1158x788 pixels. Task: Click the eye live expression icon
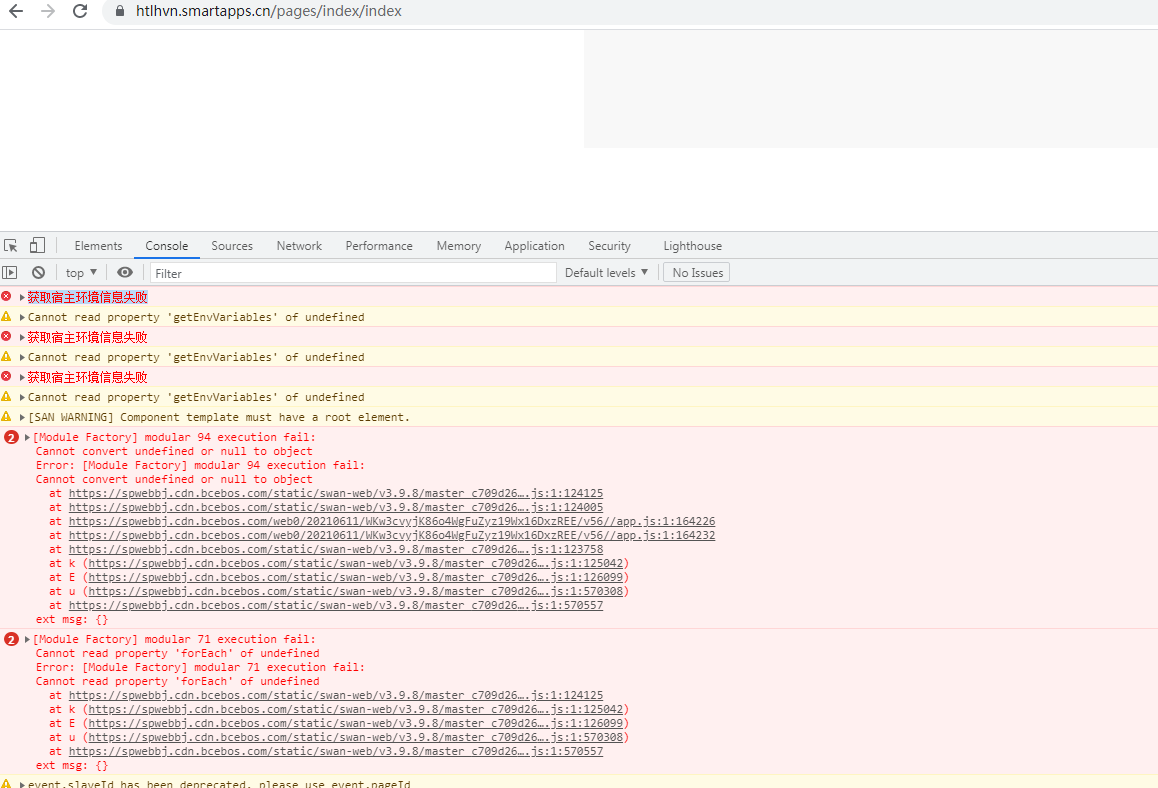click(125, 273)
